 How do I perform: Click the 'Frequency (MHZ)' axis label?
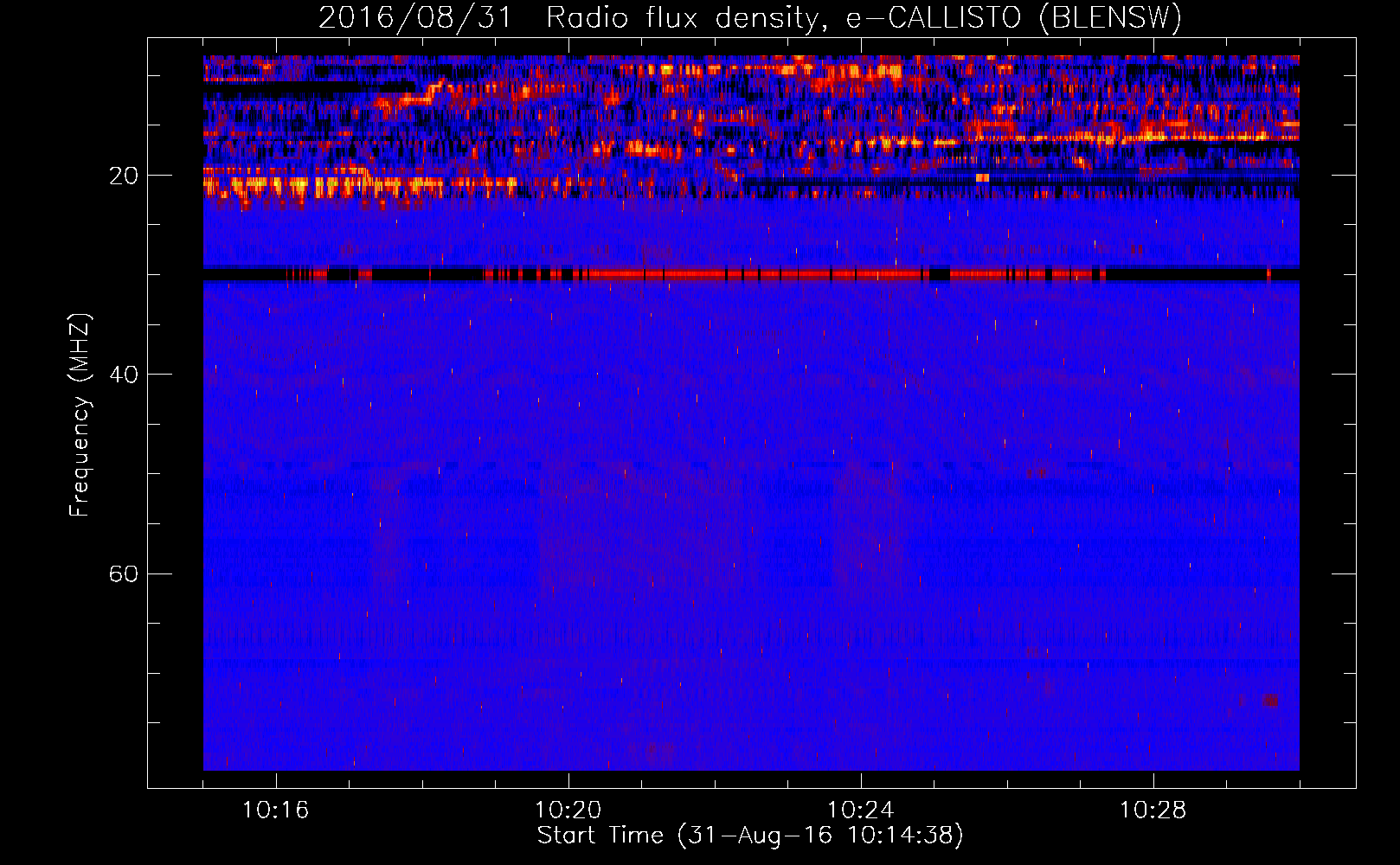(80, 414)
